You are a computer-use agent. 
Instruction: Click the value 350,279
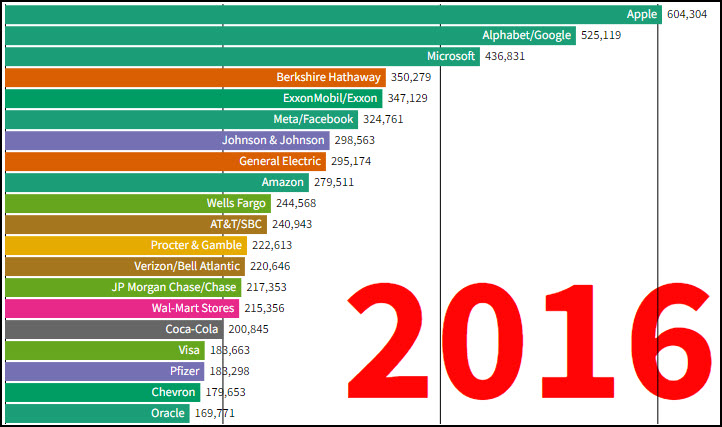click(x=411, y=77)
